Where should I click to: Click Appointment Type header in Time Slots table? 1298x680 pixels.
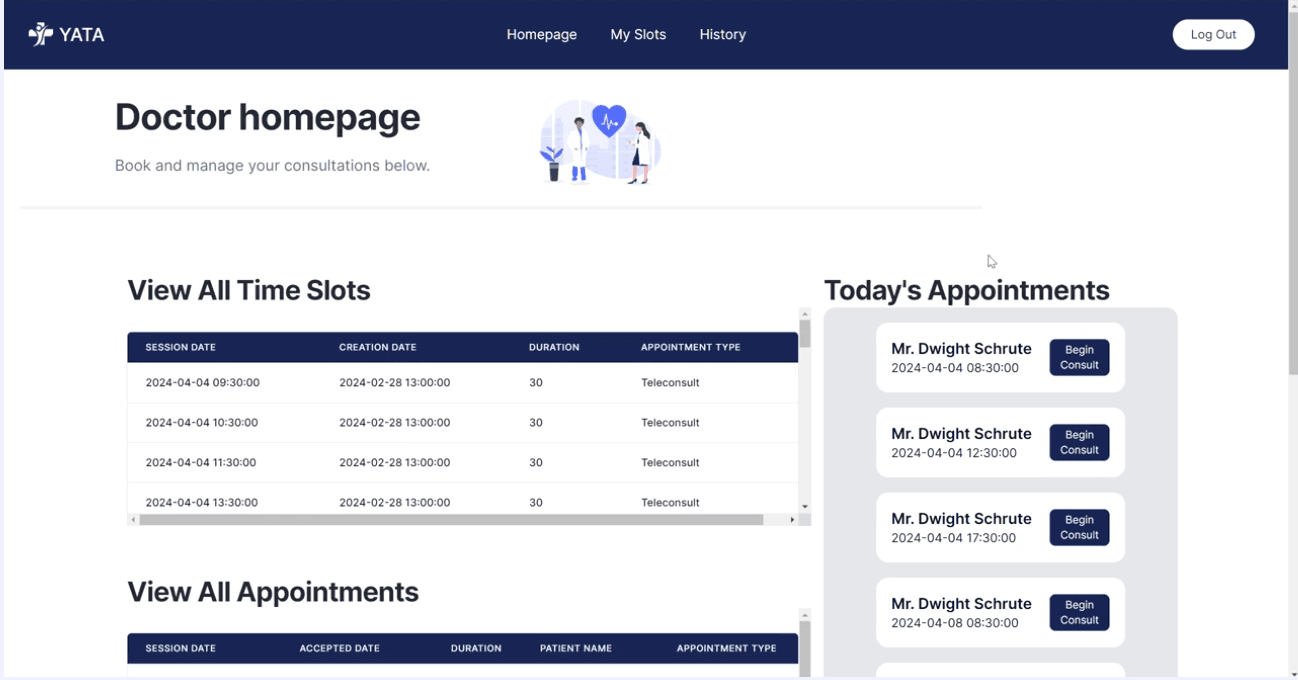pos(691,348)
